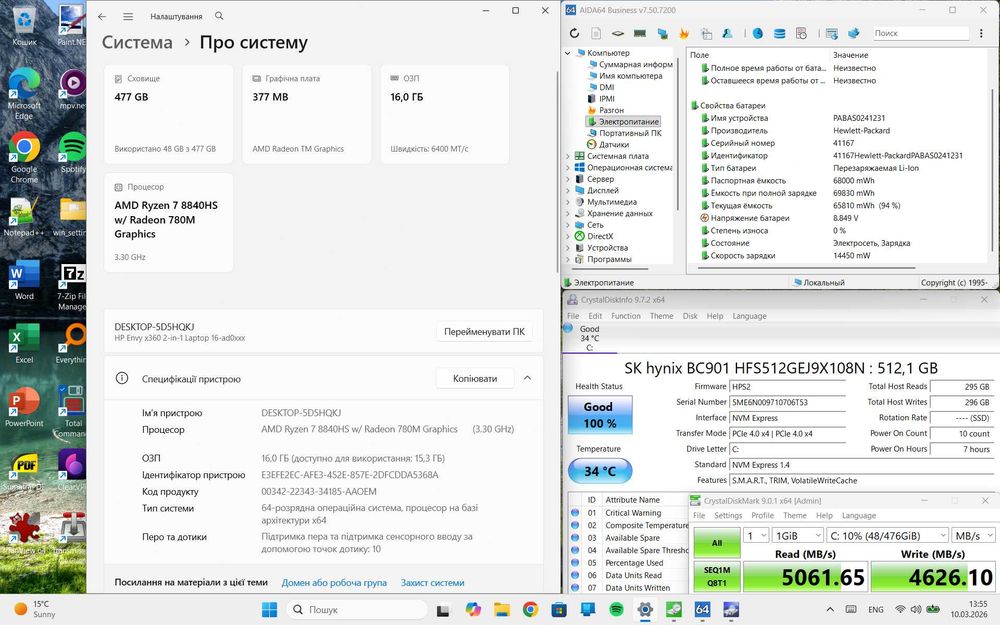Run CrystalDiskMark All tests button
The width and height of the screenshot is (1000, 625).
(717, 543)
